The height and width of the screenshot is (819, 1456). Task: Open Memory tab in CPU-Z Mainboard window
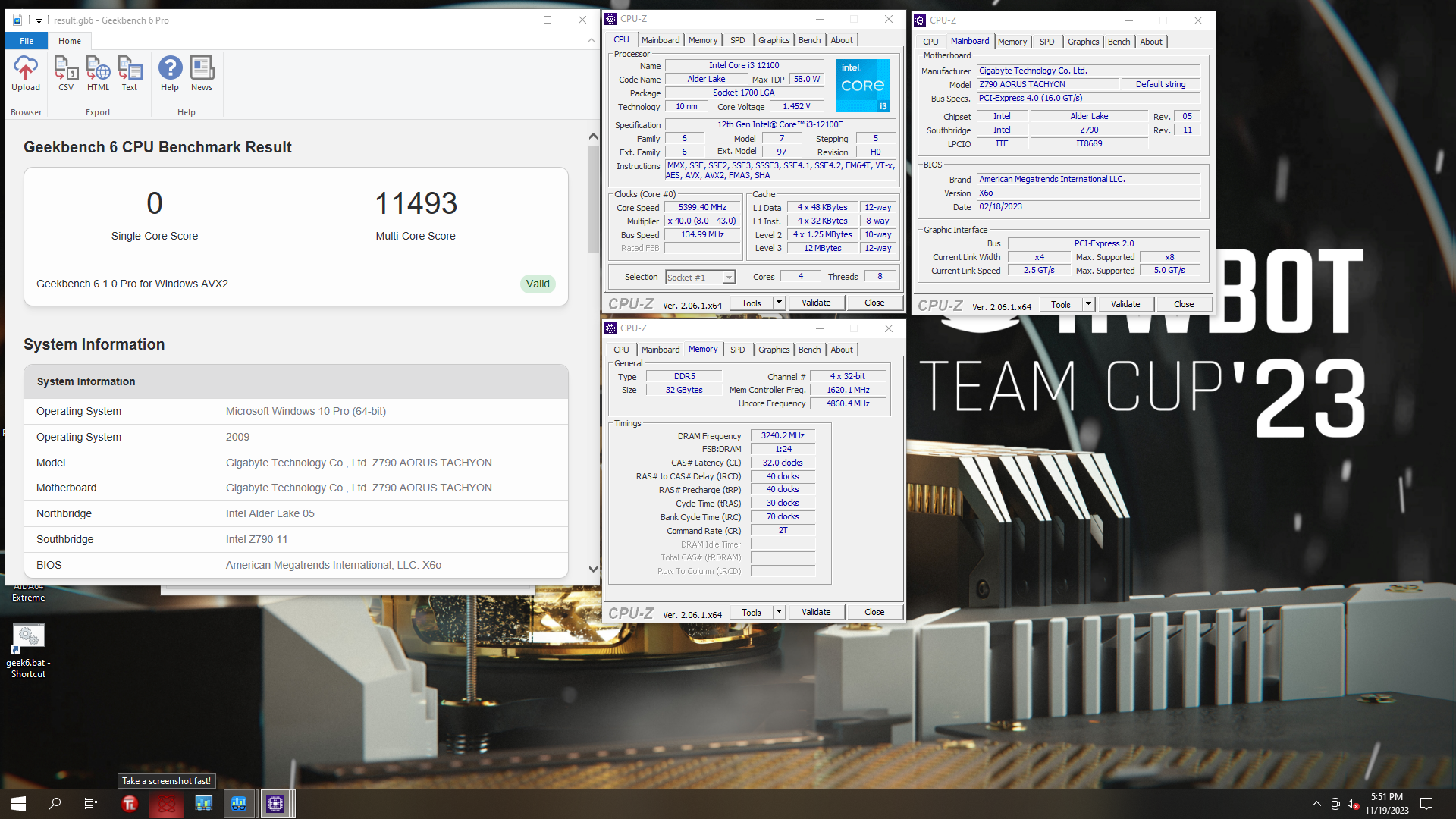tap(1012, 42)
